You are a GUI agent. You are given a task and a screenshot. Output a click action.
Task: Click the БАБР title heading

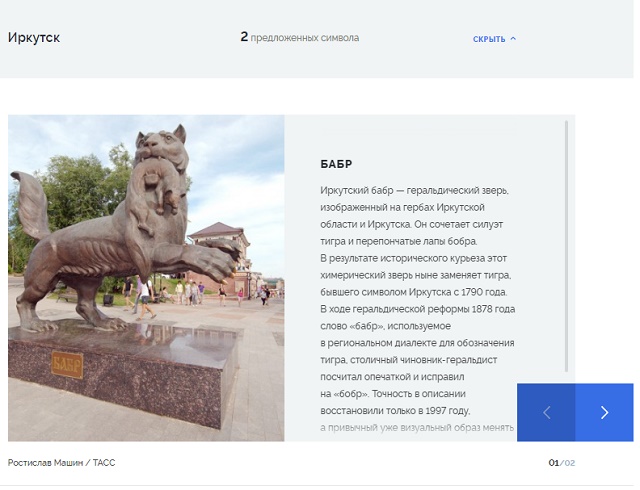click(x=336, y=164)
